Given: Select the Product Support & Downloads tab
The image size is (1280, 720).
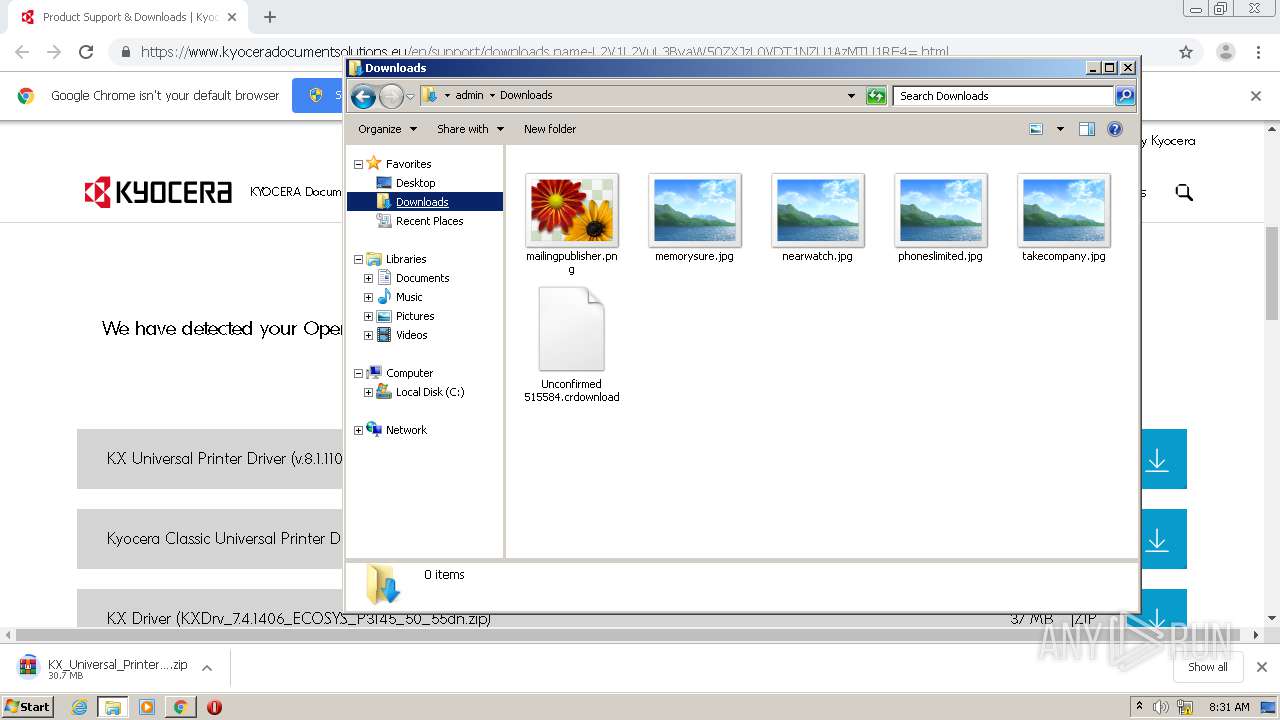Looking at the screenshot, I should coord(128,17).
